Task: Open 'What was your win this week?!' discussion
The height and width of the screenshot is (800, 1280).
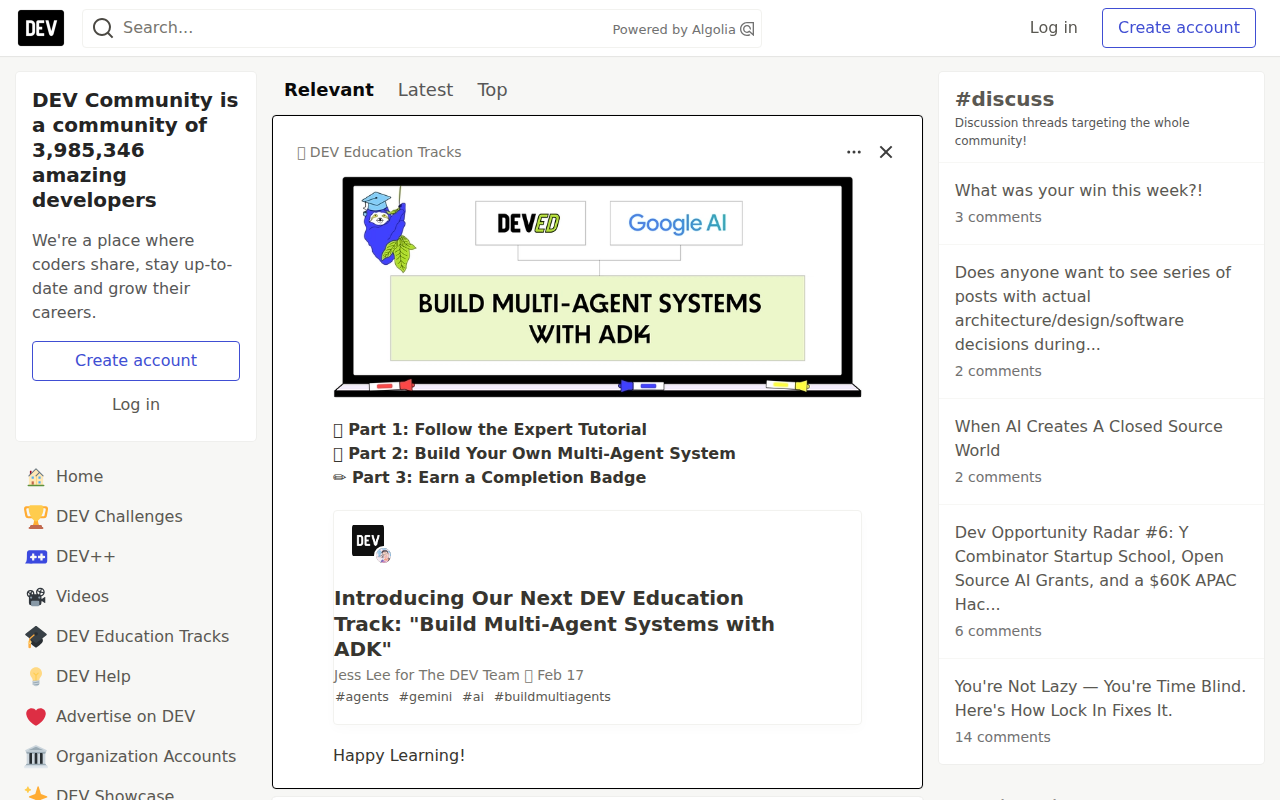Action: [x=1079, y=190]
